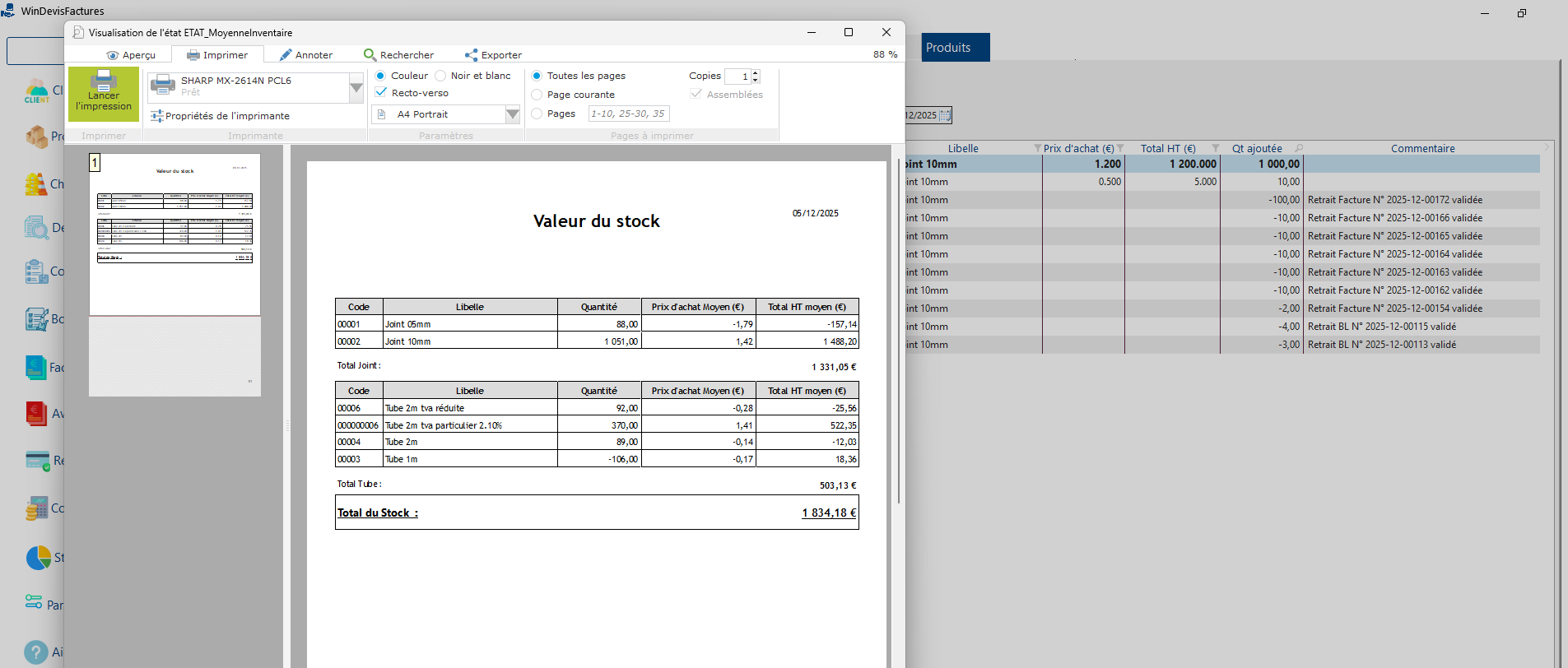1568x668 pixels.
Task: Open the A4 Portrait paper format dropdown
Action: click(513, 114)
